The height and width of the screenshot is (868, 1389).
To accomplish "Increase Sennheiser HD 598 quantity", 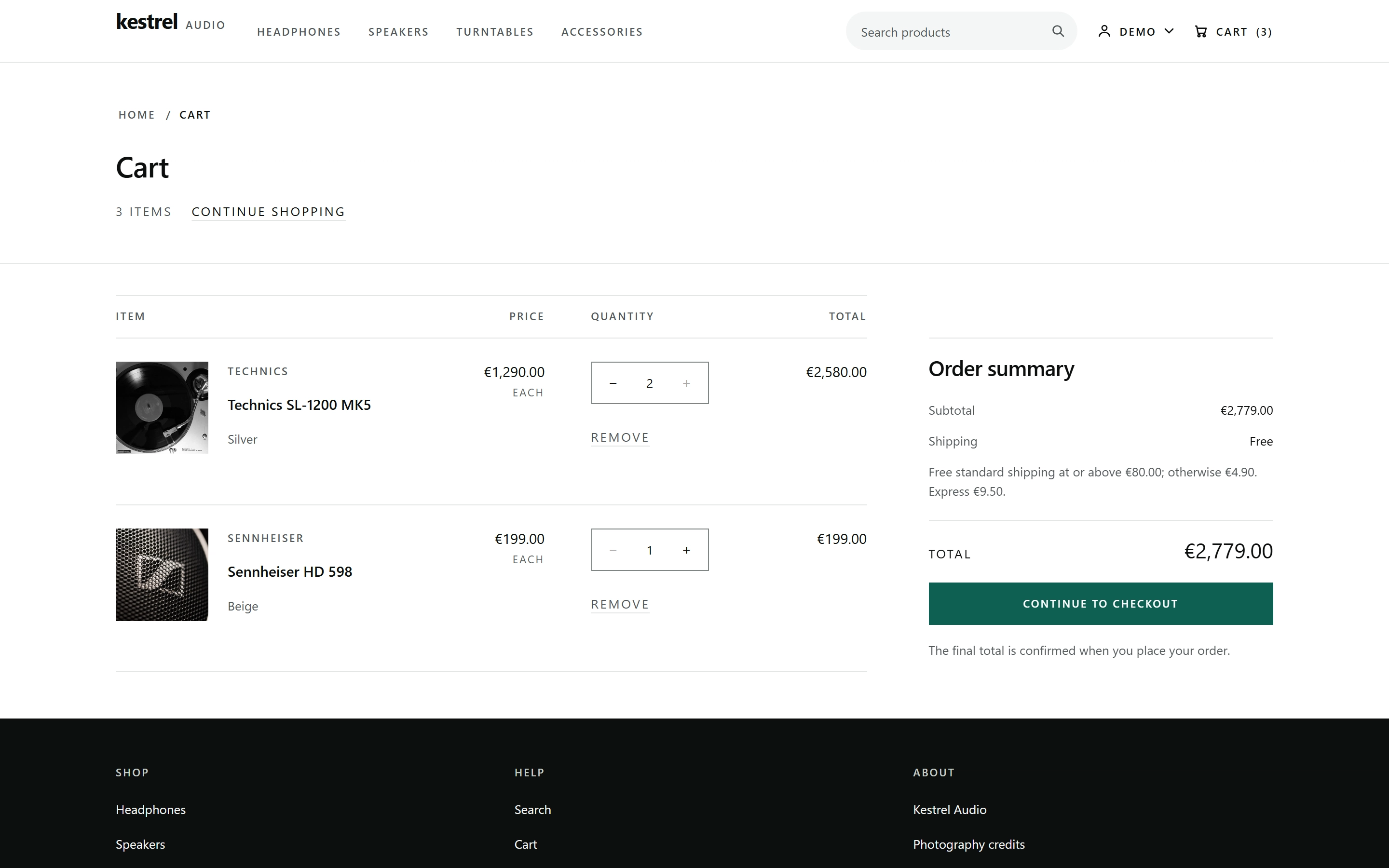I will tap(686, 550).
